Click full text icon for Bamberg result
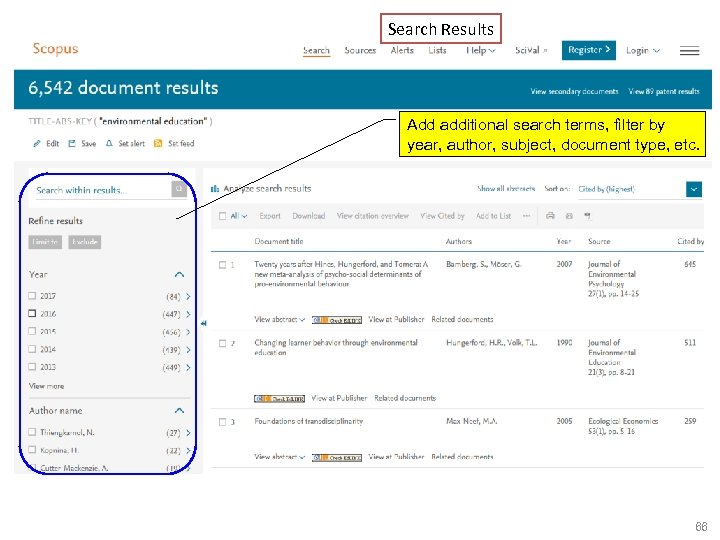The height and width of the screenshot is (540, 720). coord(337,320)
